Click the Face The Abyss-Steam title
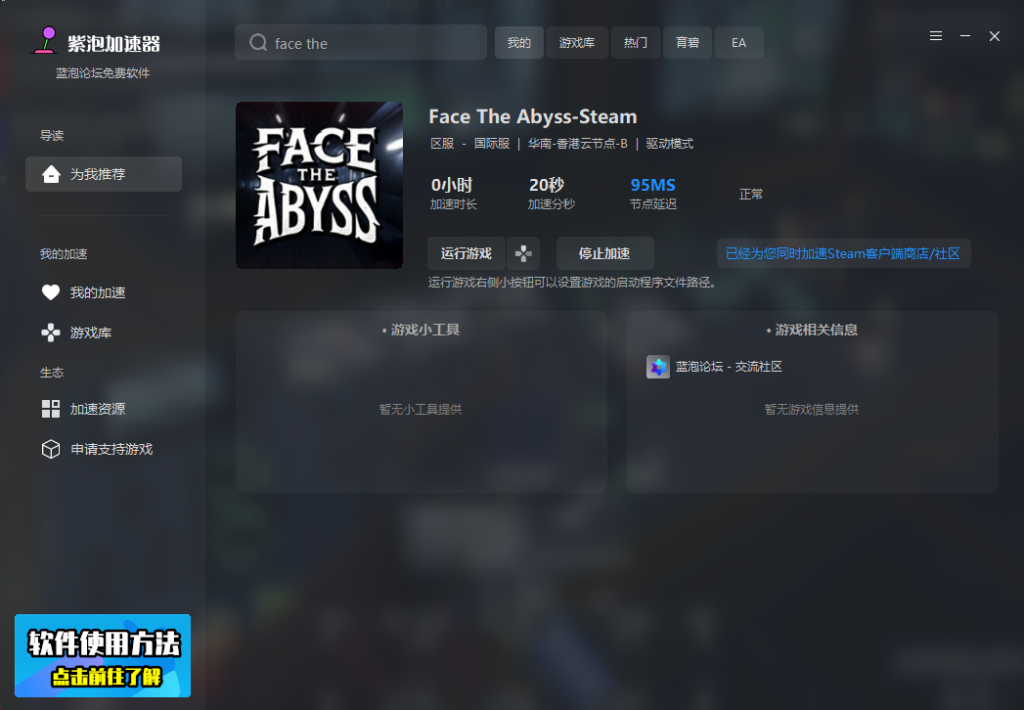The width and height of the screenshot is (1024, 710). [x=533, y=116]
